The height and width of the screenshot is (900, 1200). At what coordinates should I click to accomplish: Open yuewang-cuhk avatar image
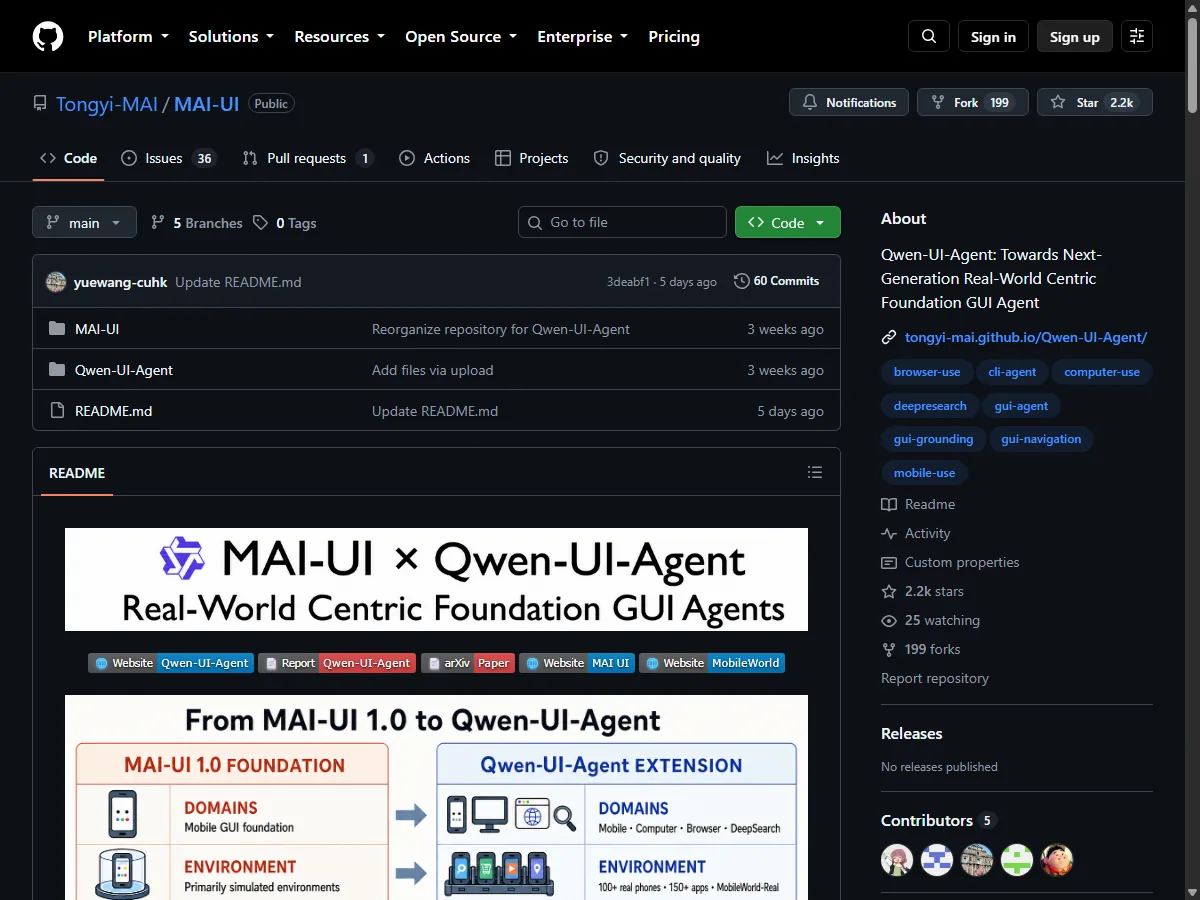tap(56, 282)
